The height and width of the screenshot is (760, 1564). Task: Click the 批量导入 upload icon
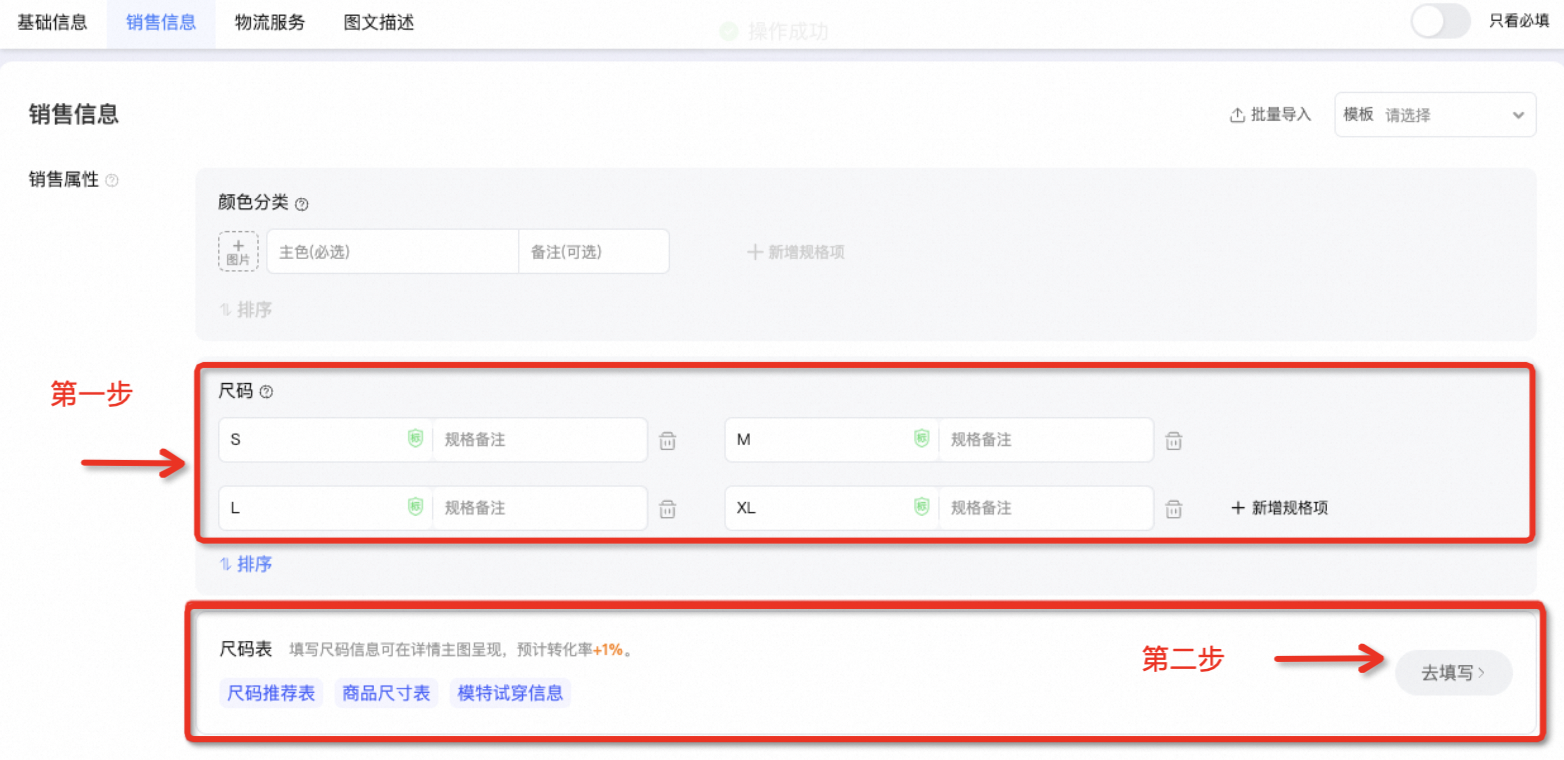(x=1237, y=114)
